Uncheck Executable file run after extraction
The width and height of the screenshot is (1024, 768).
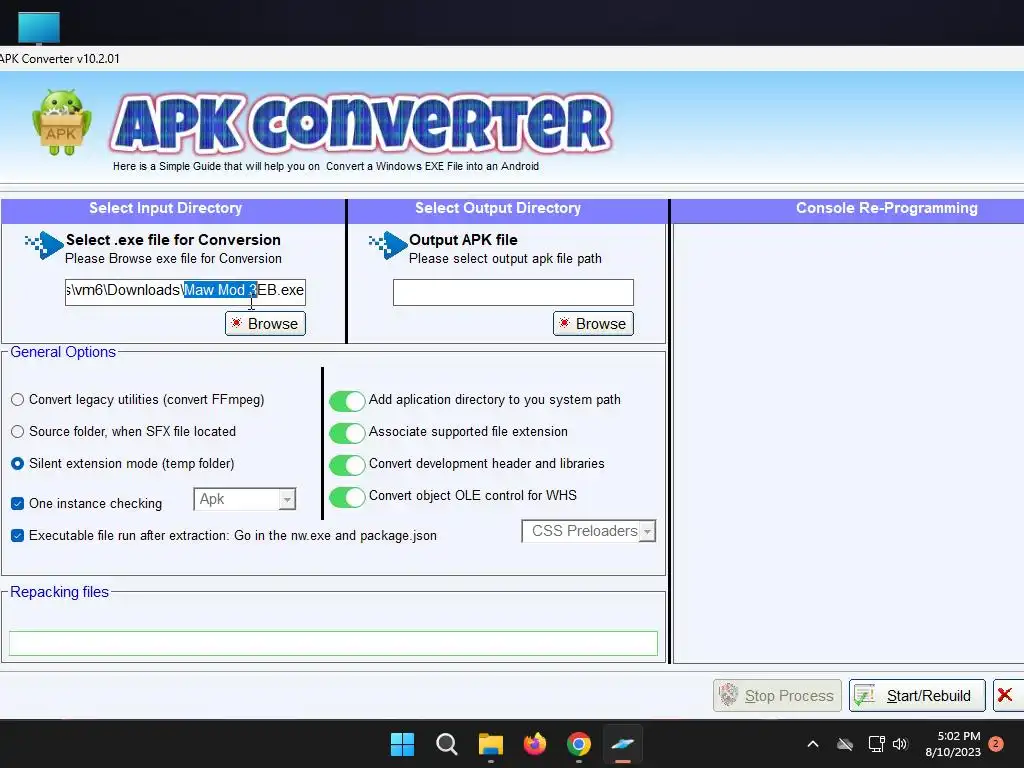click(18, 536)
